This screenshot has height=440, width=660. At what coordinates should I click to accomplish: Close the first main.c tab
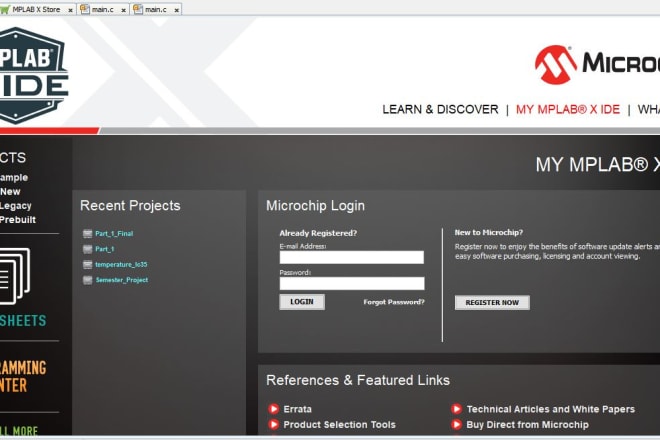coord(123,10)
